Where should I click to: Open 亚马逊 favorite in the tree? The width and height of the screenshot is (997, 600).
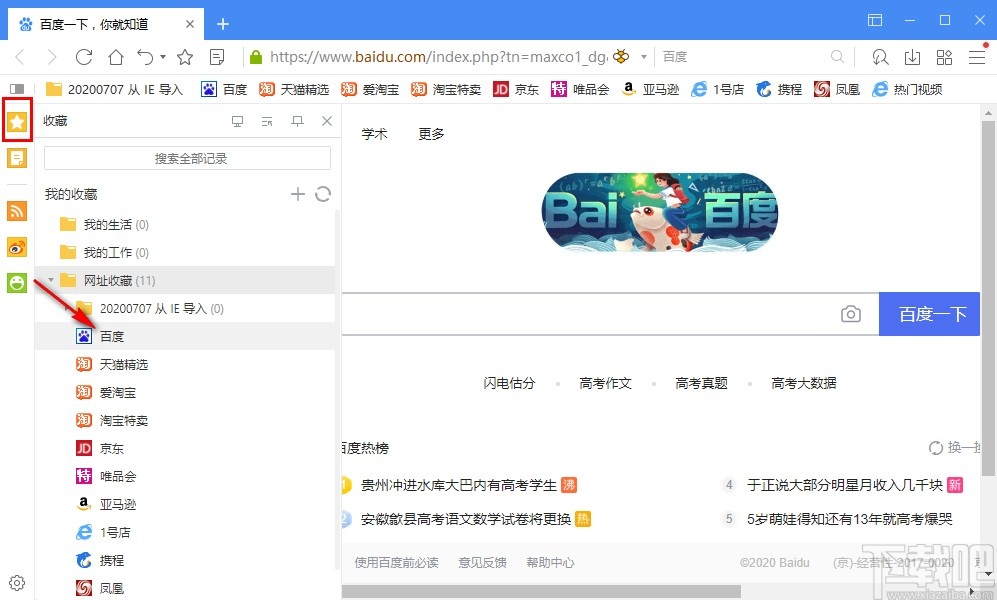tap(184, 504)
